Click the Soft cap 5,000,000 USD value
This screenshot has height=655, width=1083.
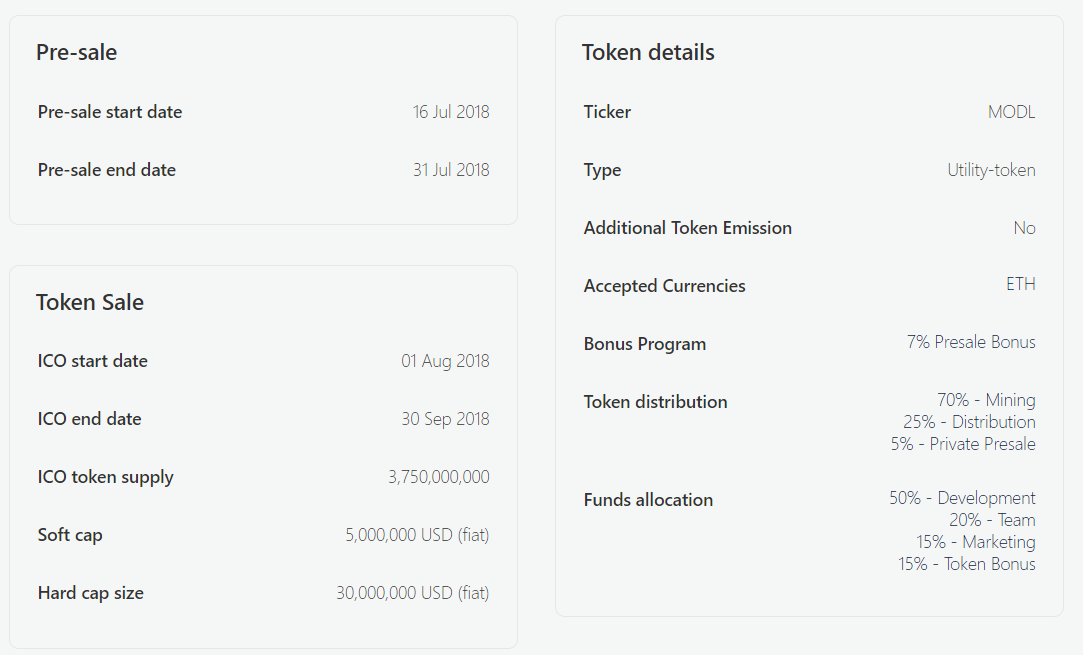417,535
